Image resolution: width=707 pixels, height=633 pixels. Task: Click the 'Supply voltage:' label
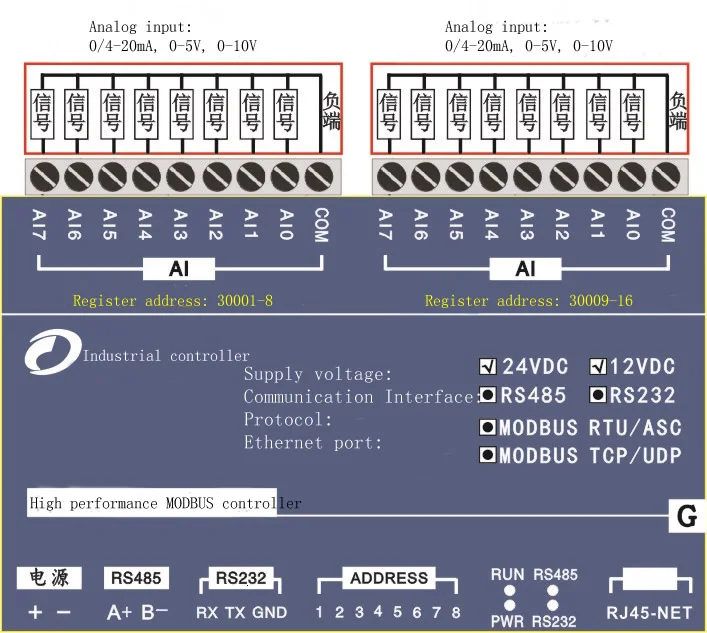(x=318, y=374)
